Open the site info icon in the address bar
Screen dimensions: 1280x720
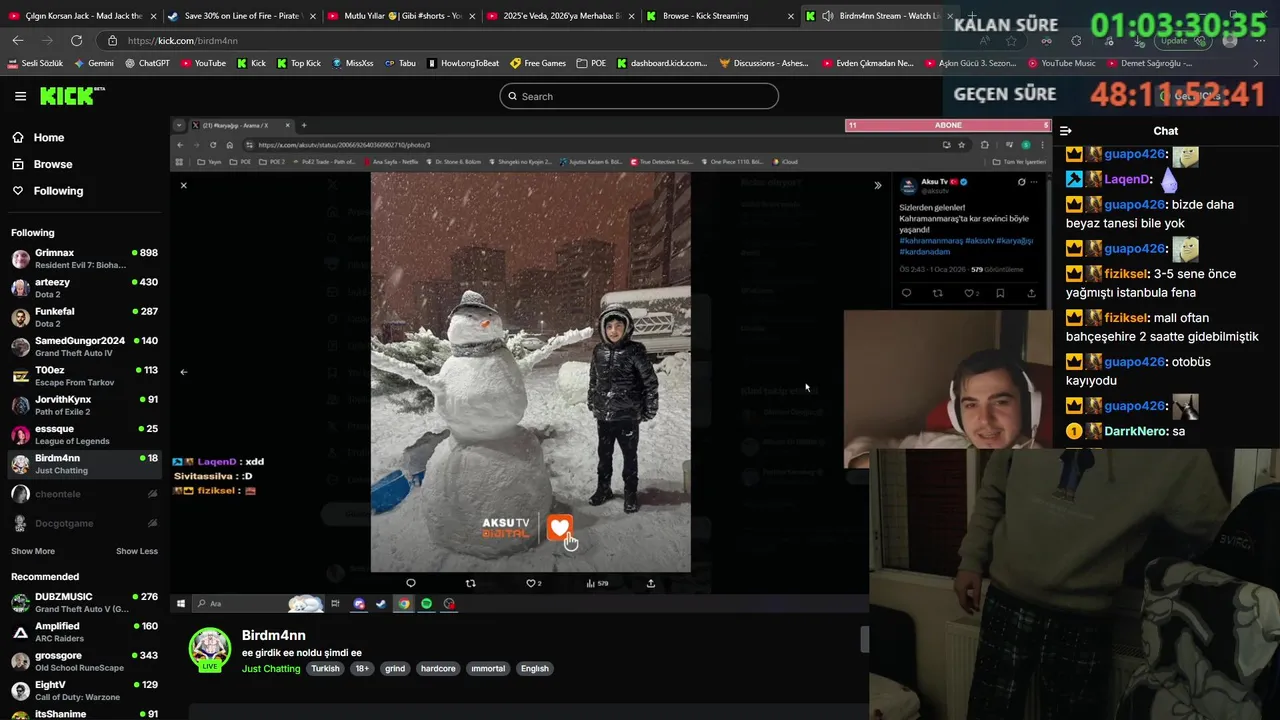pyautogui.click(x=112, y=41)
